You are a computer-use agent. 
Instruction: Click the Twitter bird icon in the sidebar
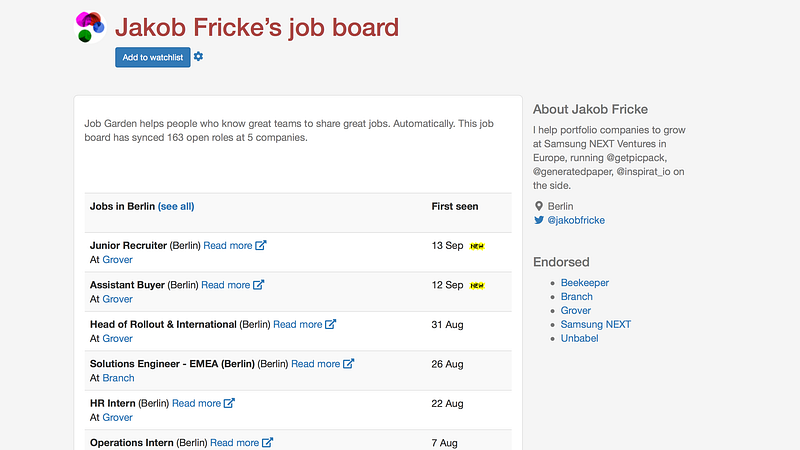coord(539,220)
